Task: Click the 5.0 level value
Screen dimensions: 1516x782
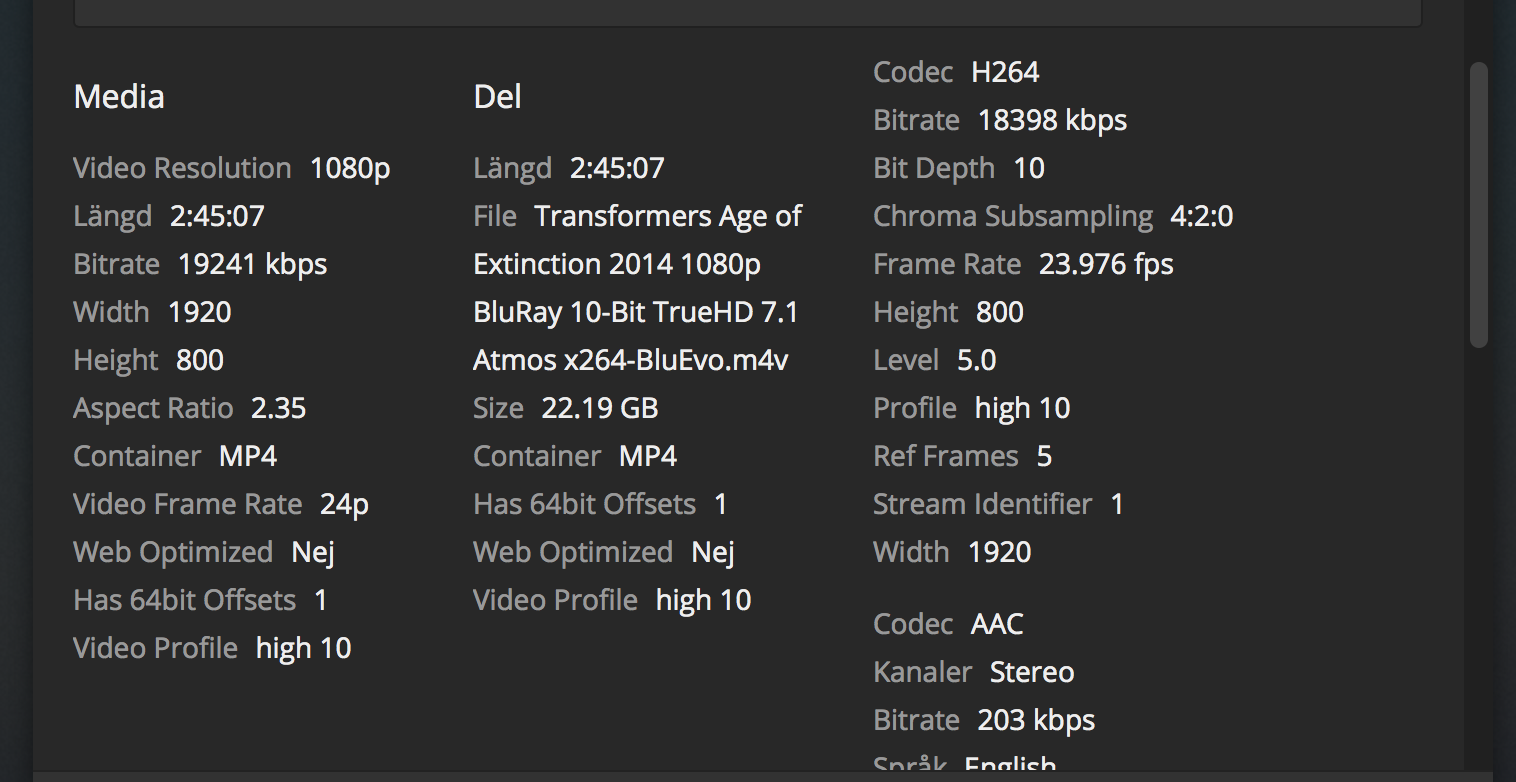Action: (x=976, y=360)
